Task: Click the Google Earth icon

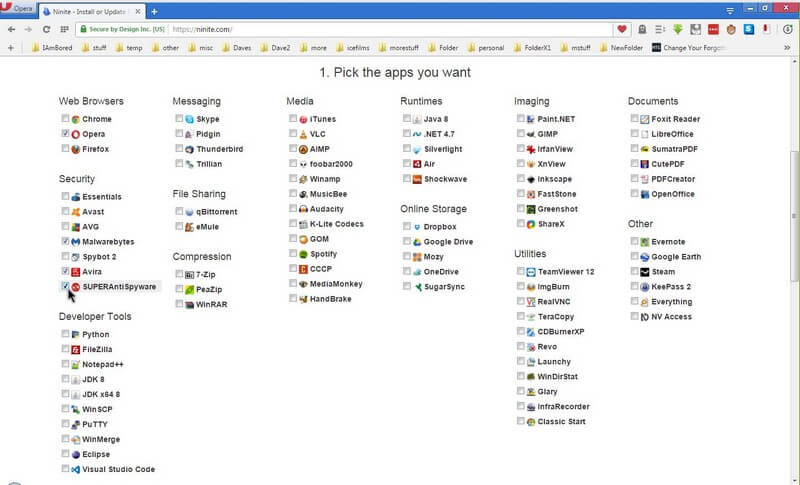Action: (x=645, y=257)
